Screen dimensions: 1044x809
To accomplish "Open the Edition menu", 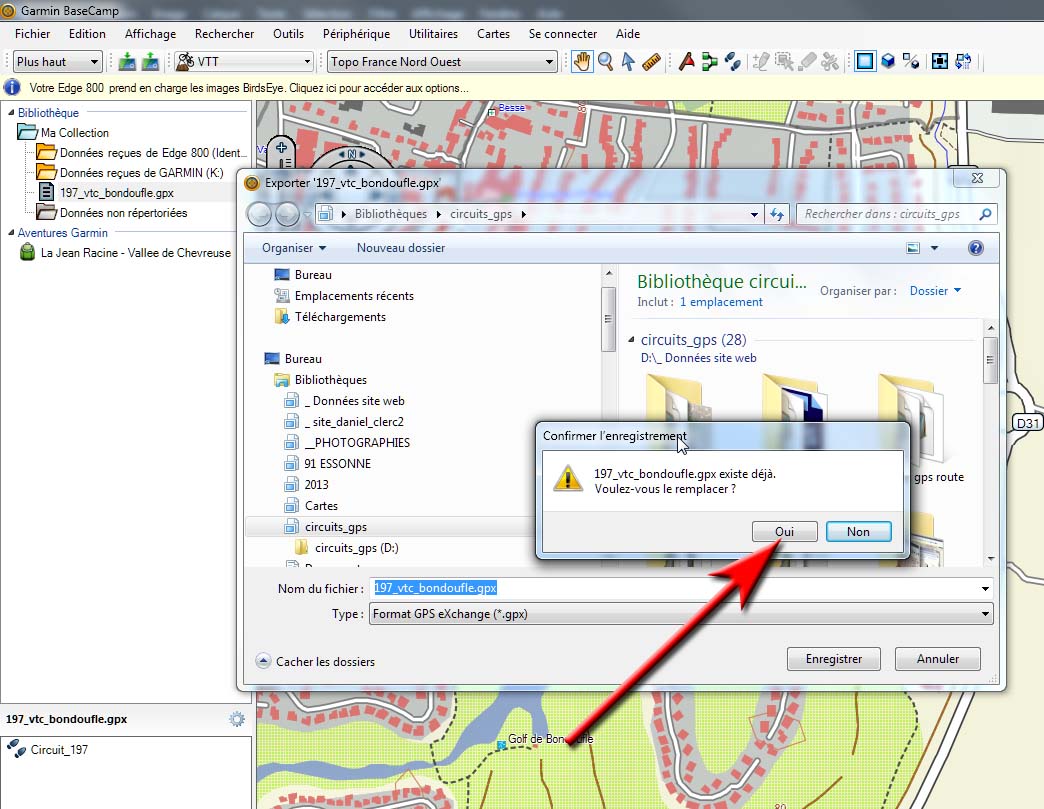I will point(87,34).
